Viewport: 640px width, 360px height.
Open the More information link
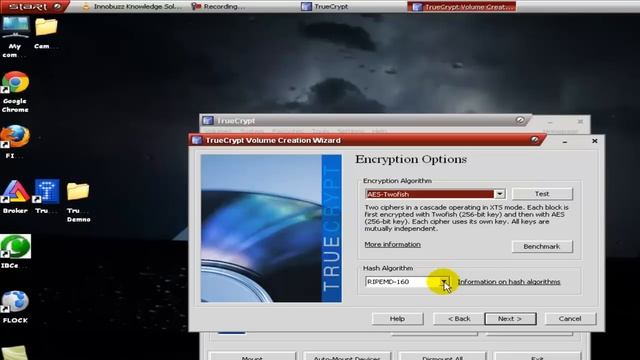pyautogui.click(x=392, y=244)
